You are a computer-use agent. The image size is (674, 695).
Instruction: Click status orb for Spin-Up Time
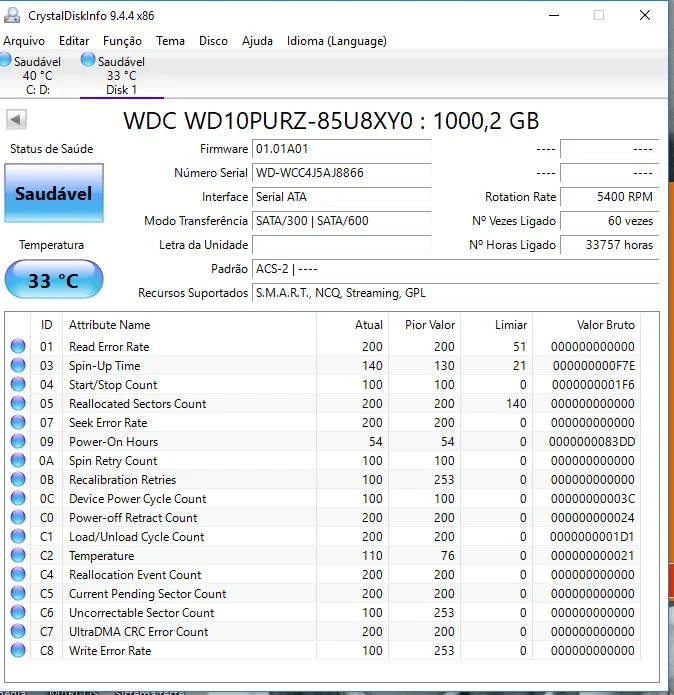[x=18, y=365]
